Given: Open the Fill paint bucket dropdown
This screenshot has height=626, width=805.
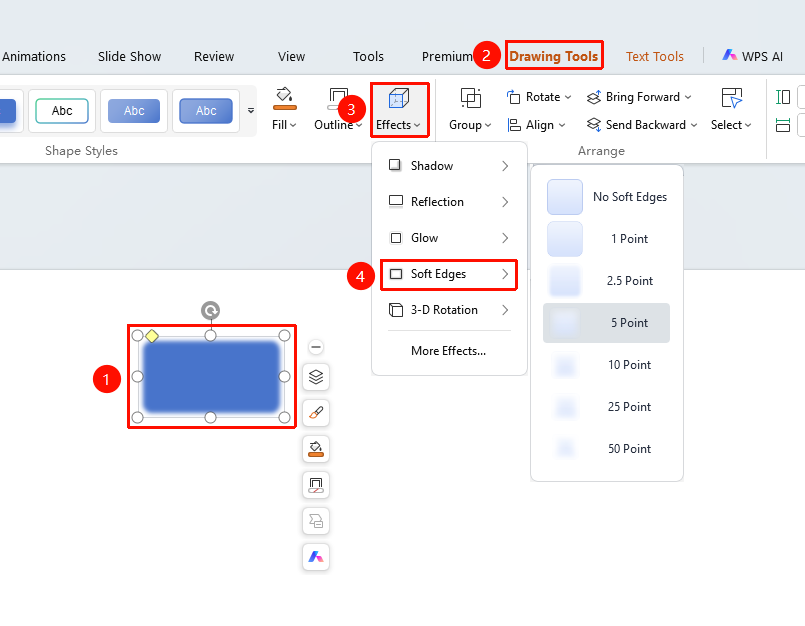Looking at the screenshot, I should 284,110.
